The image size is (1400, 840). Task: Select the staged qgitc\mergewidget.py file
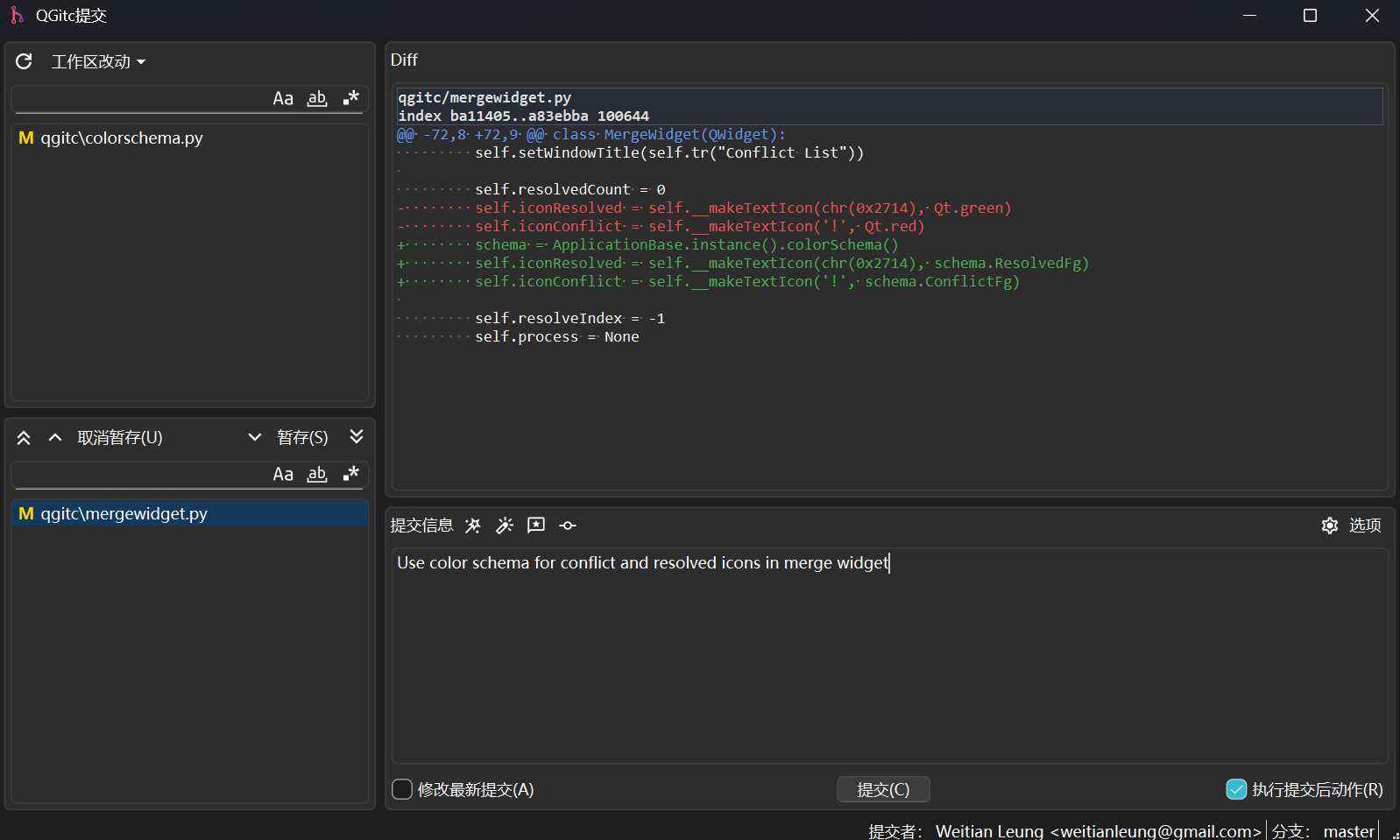(124, 514)
